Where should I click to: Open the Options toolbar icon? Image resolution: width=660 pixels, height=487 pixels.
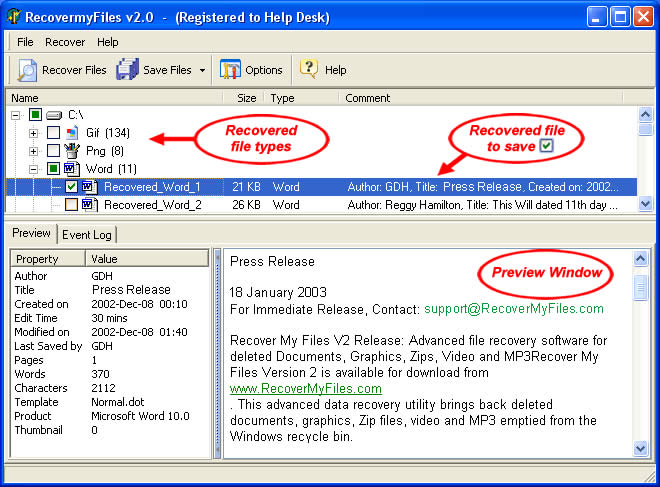pyautogui.click(x=230, y=69)
